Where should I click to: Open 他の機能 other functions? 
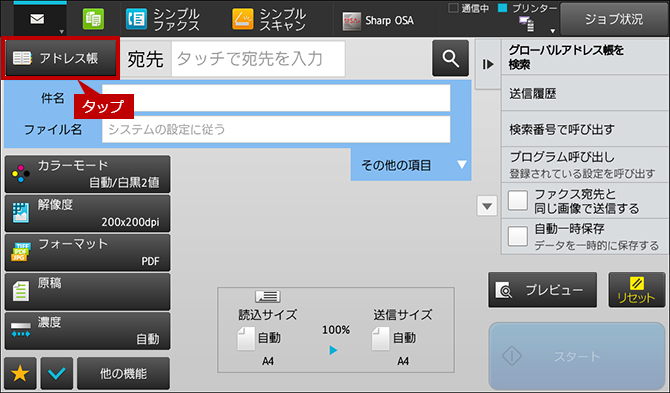point(123,373)
